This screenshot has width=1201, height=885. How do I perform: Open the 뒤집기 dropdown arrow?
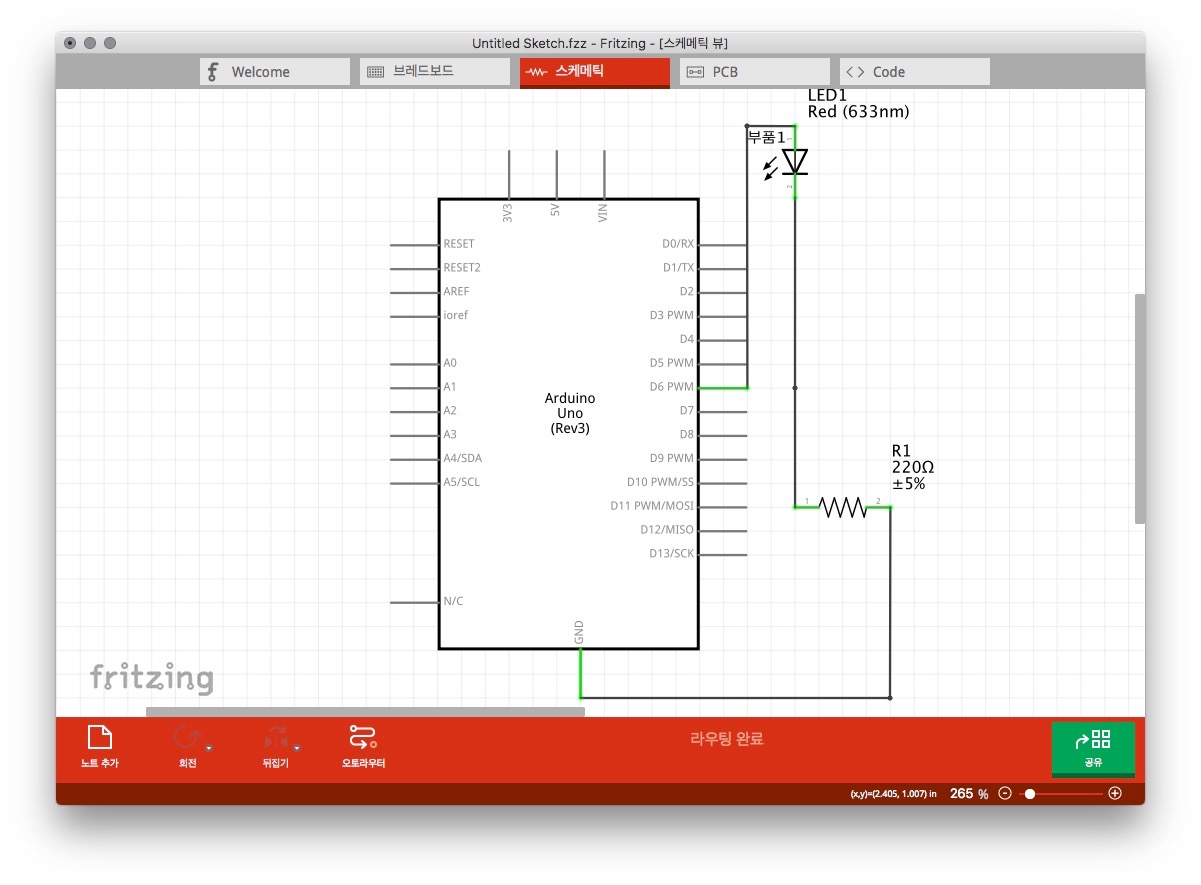[297, 747]
